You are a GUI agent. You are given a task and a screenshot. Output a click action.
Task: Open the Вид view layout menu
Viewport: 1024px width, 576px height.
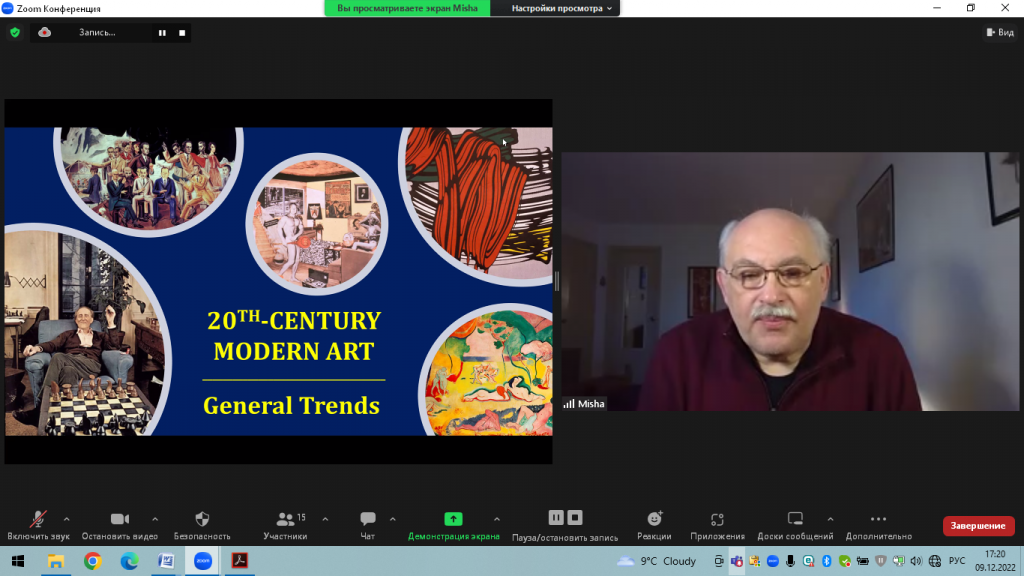1000,32
